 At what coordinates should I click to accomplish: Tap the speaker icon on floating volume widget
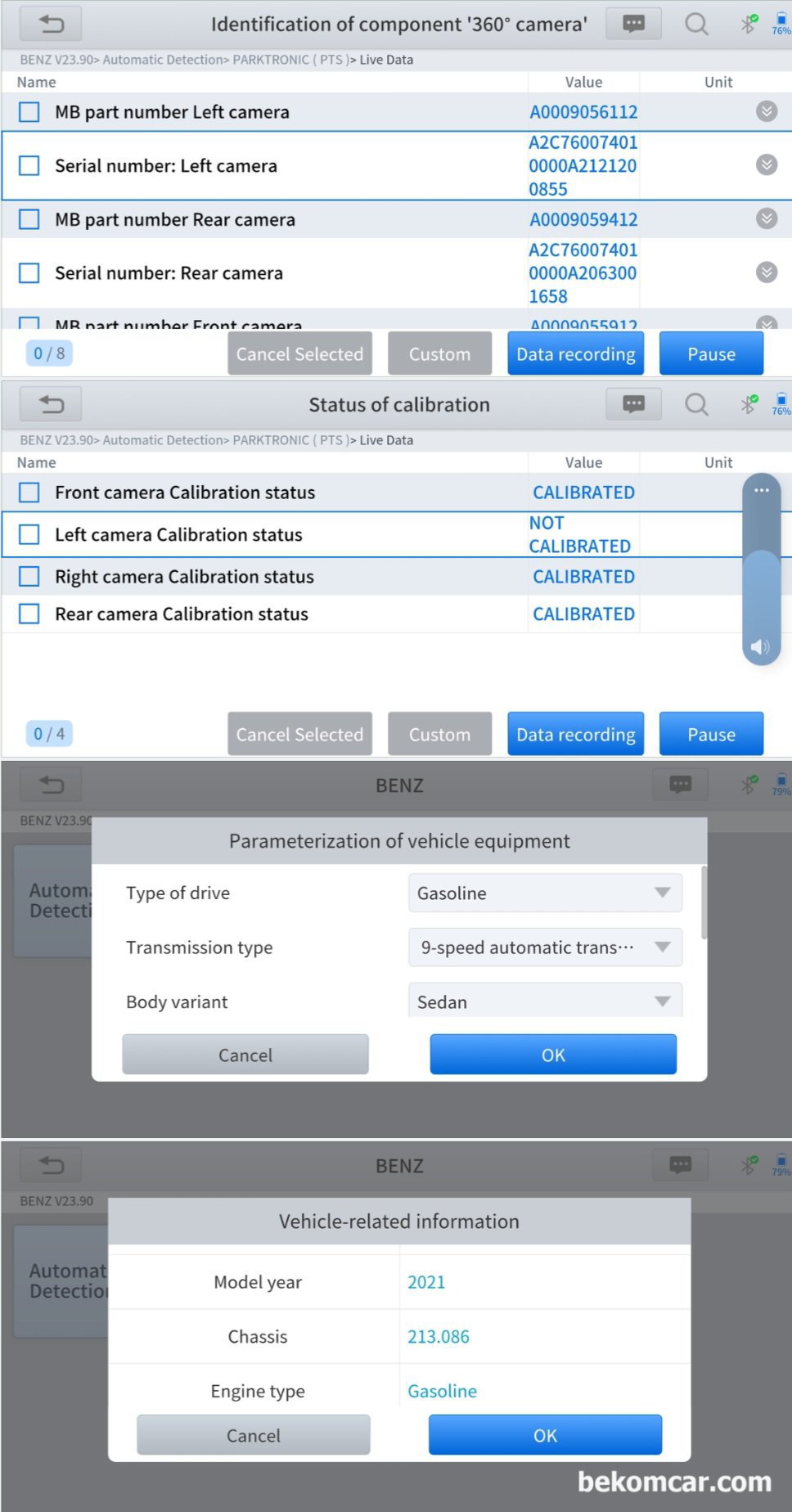[761, 647]
